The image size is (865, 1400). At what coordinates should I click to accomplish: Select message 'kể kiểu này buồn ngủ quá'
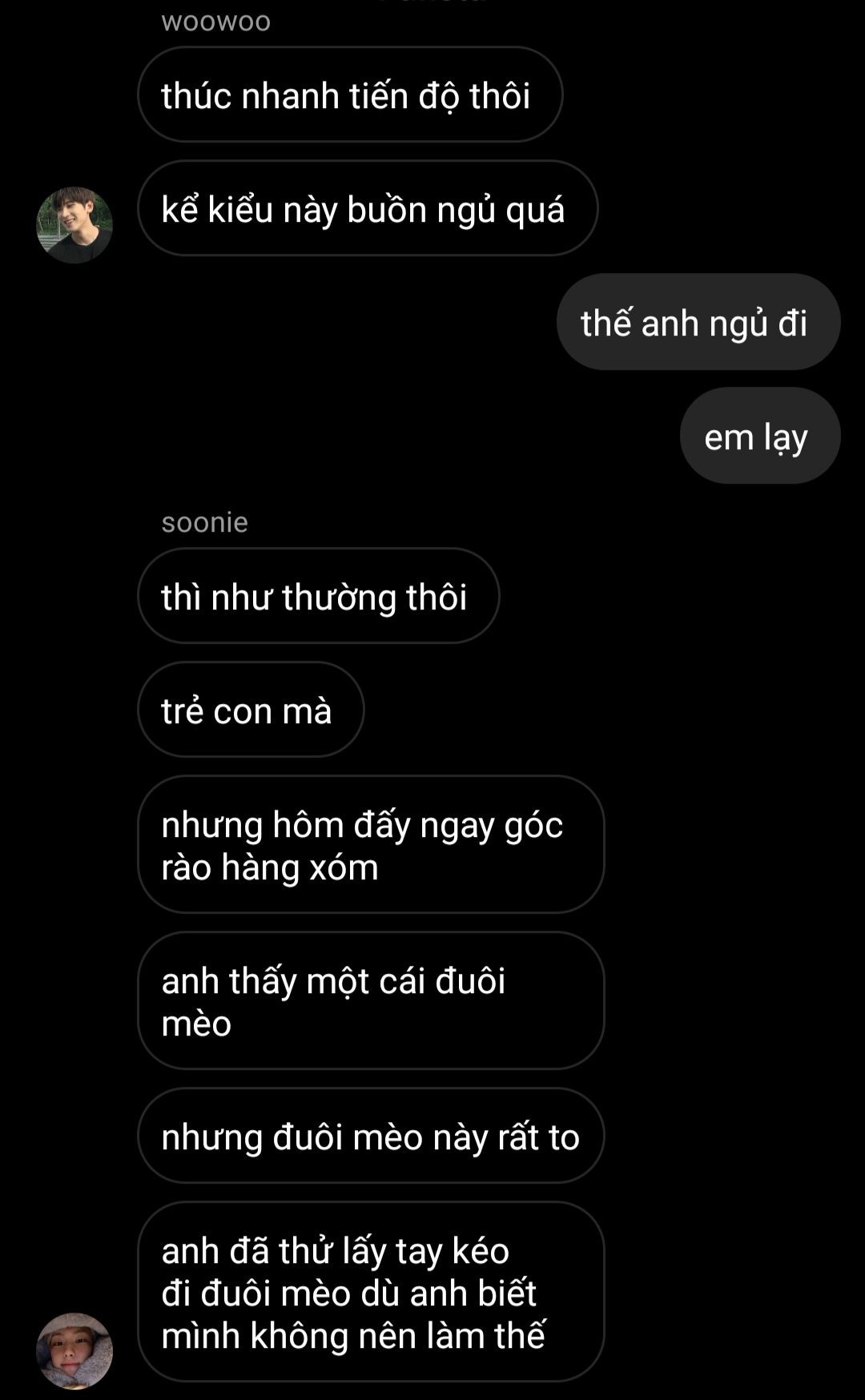point(368,208)
